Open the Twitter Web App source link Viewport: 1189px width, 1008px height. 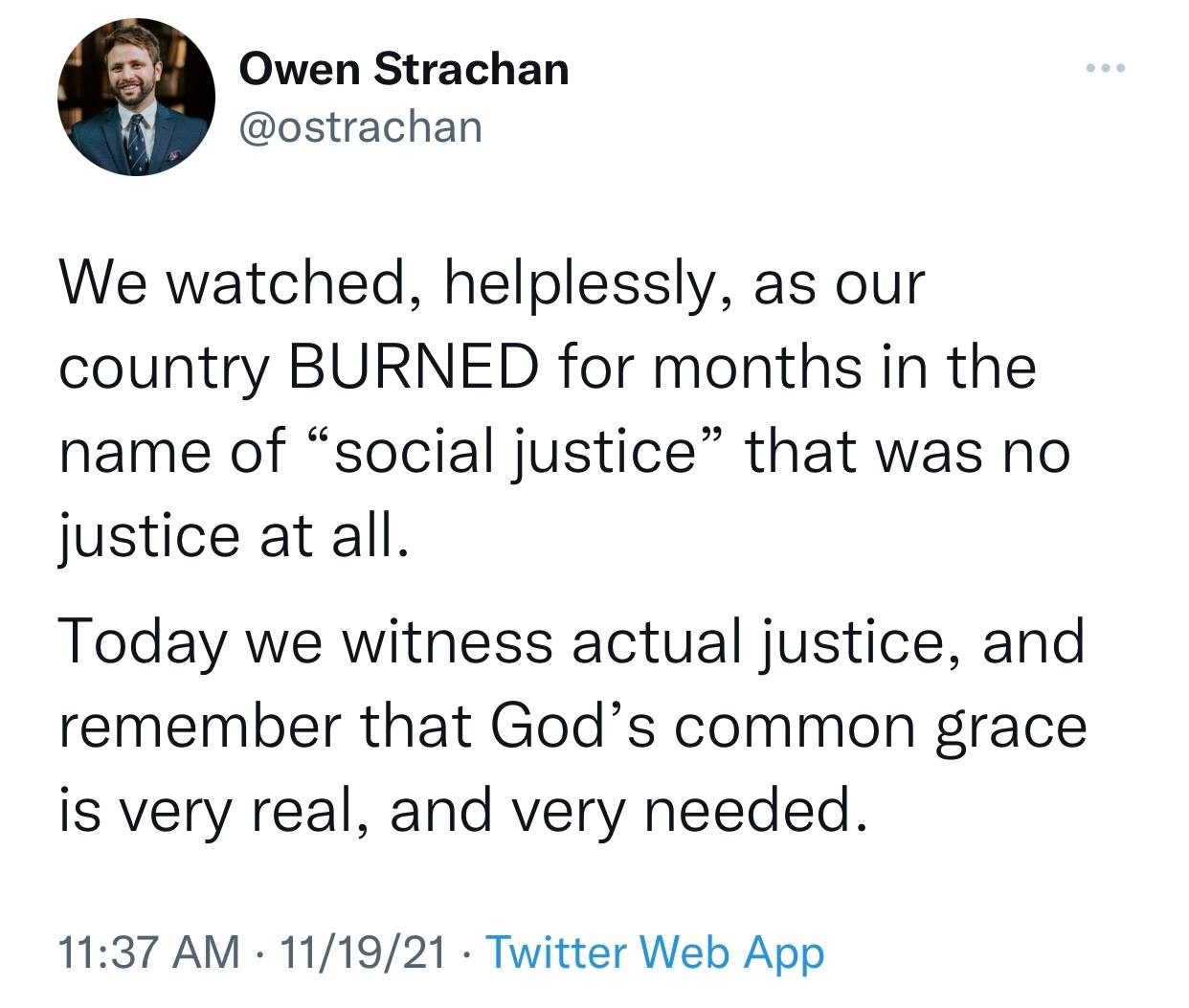[x=656, y=952]
